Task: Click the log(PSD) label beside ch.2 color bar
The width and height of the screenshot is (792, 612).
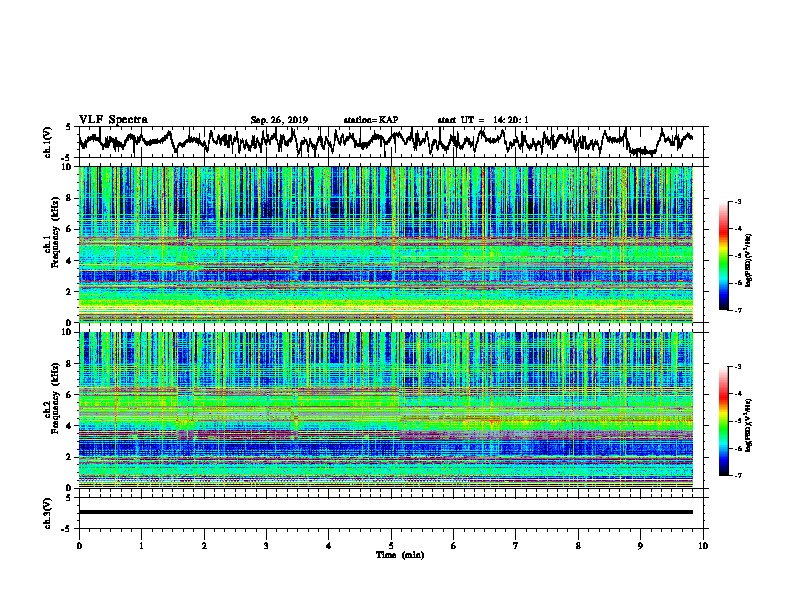Action: click(748, 425)
